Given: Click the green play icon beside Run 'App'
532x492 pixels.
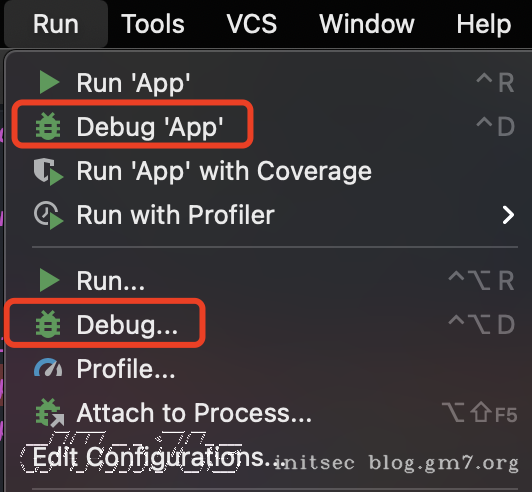Looking at the screenshot, I should point(49,82).
